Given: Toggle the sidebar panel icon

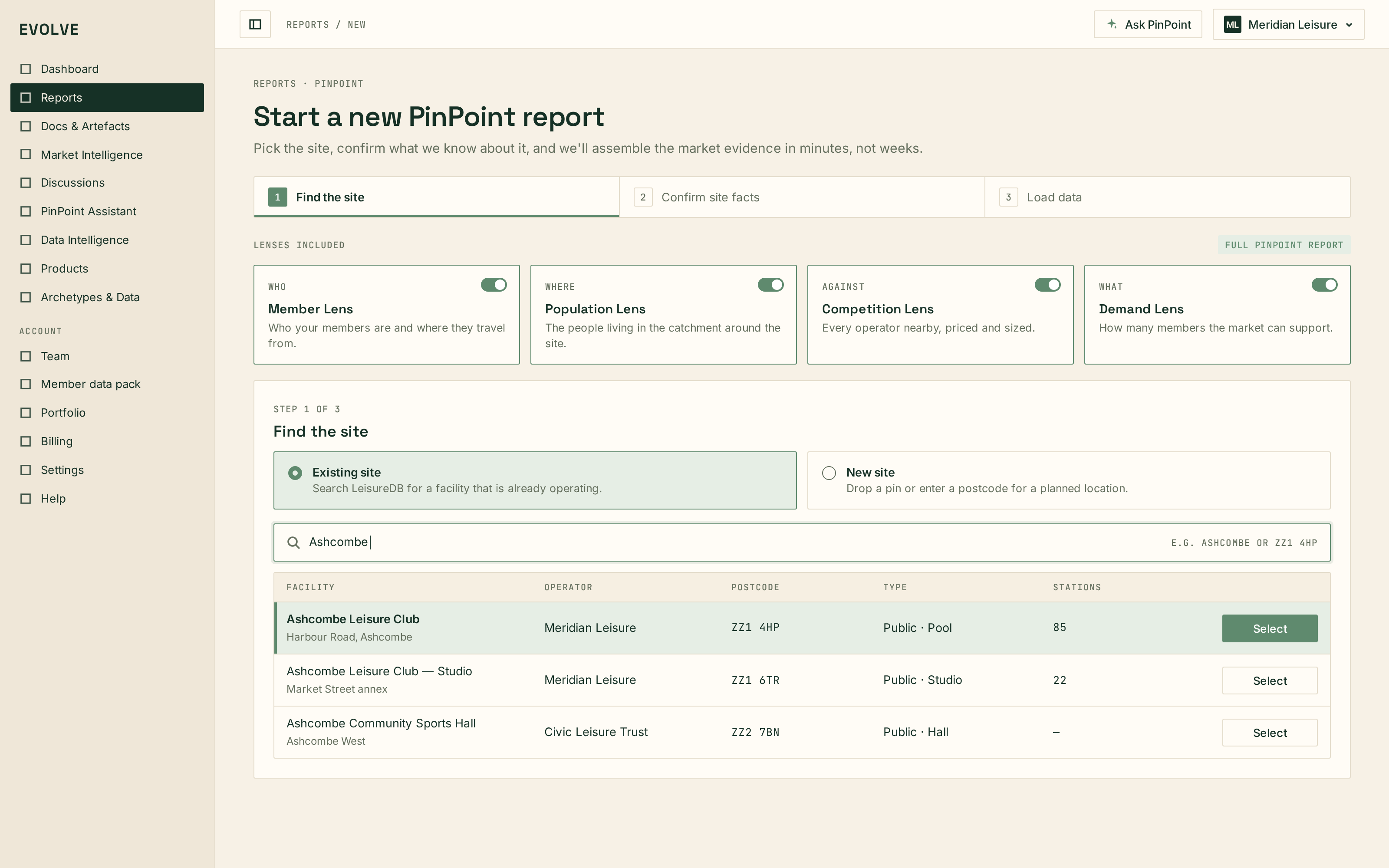Looking at the screenshot, I should 255,24.
